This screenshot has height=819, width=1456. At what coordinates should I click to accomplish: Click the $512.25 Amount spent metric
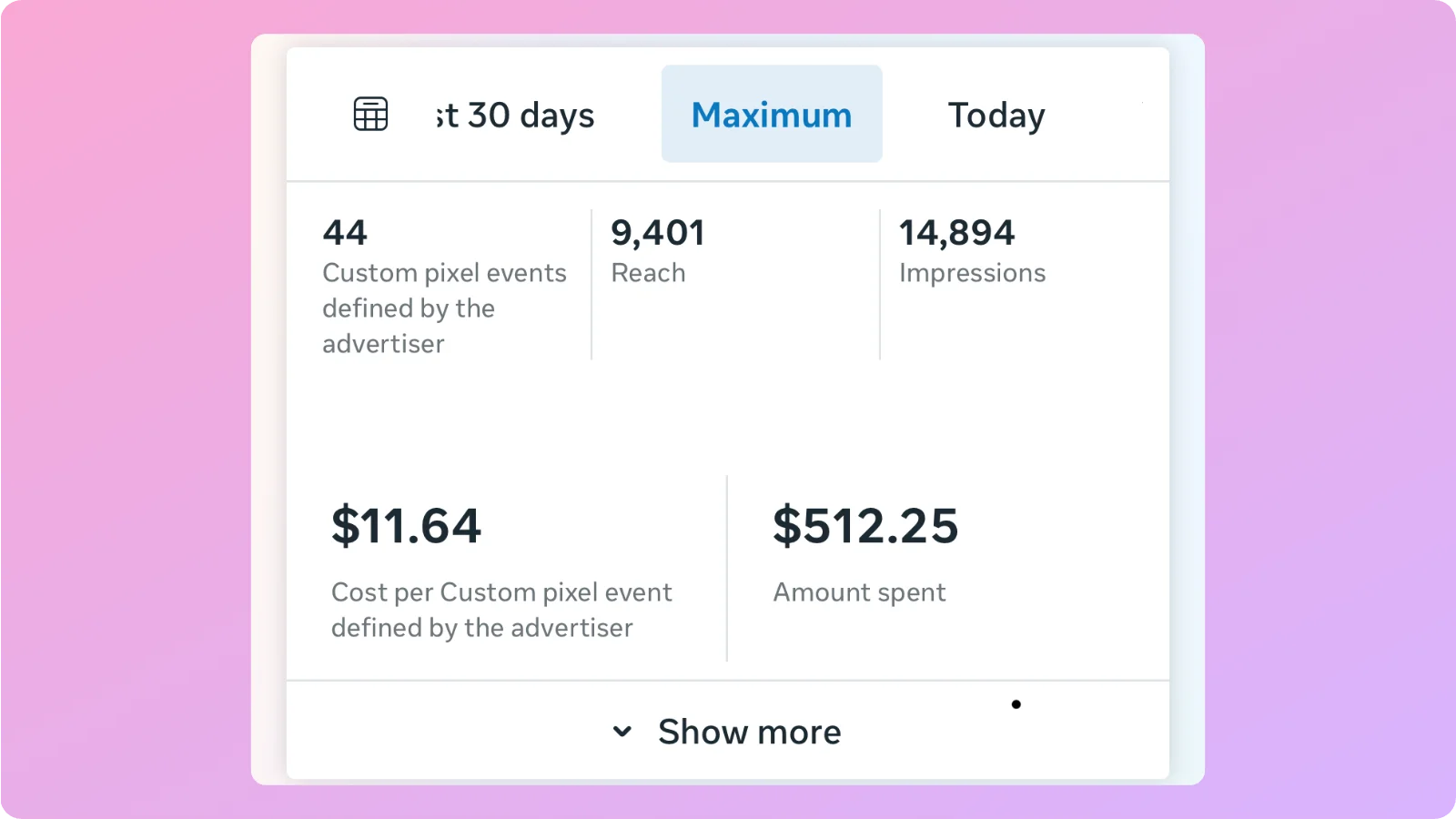click(865, 525)
